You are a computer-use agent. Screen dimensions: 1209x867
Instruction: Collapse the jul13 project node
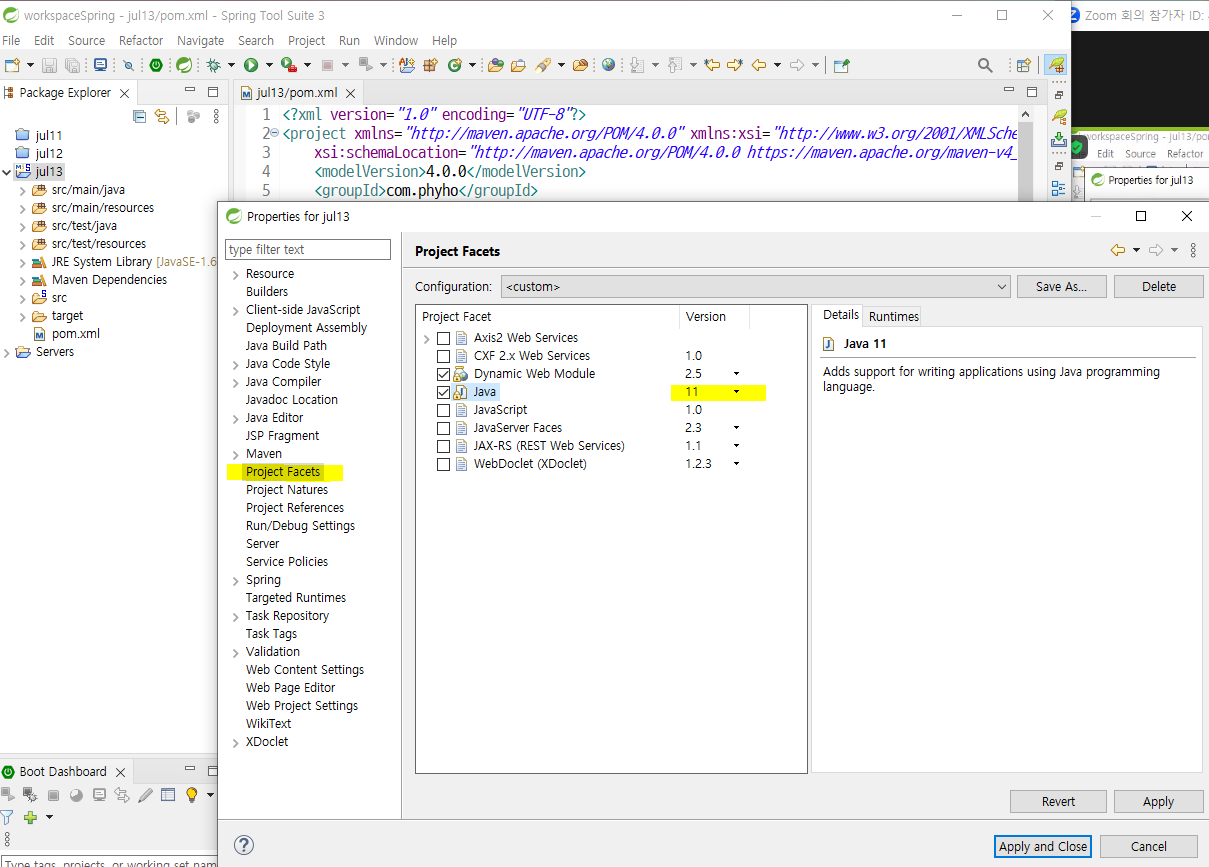(x=7, y=172)
